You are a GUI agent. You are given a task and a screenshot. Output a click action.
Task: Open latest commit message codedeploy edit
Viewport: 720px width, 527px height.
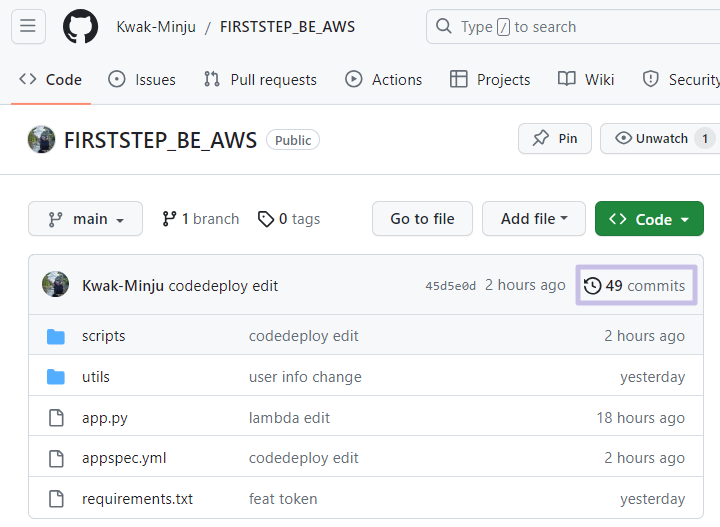click(223, 286)
